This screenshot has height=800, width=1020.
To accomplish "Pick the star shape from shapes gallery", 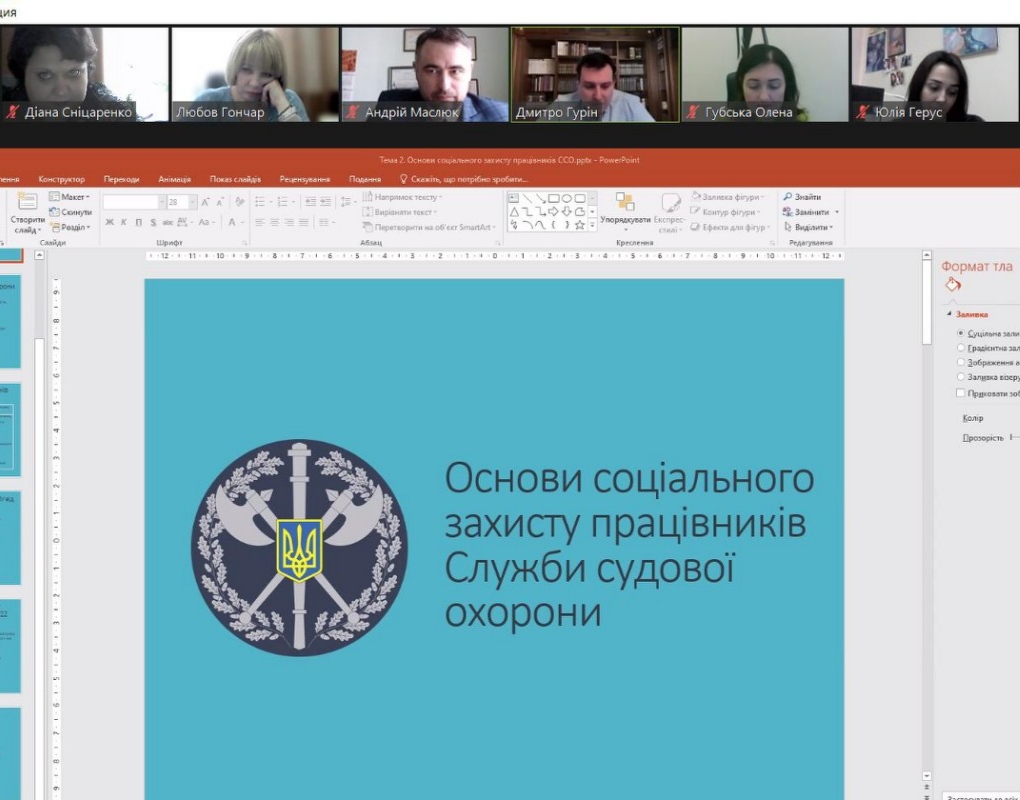I will [x=580, y=225].
